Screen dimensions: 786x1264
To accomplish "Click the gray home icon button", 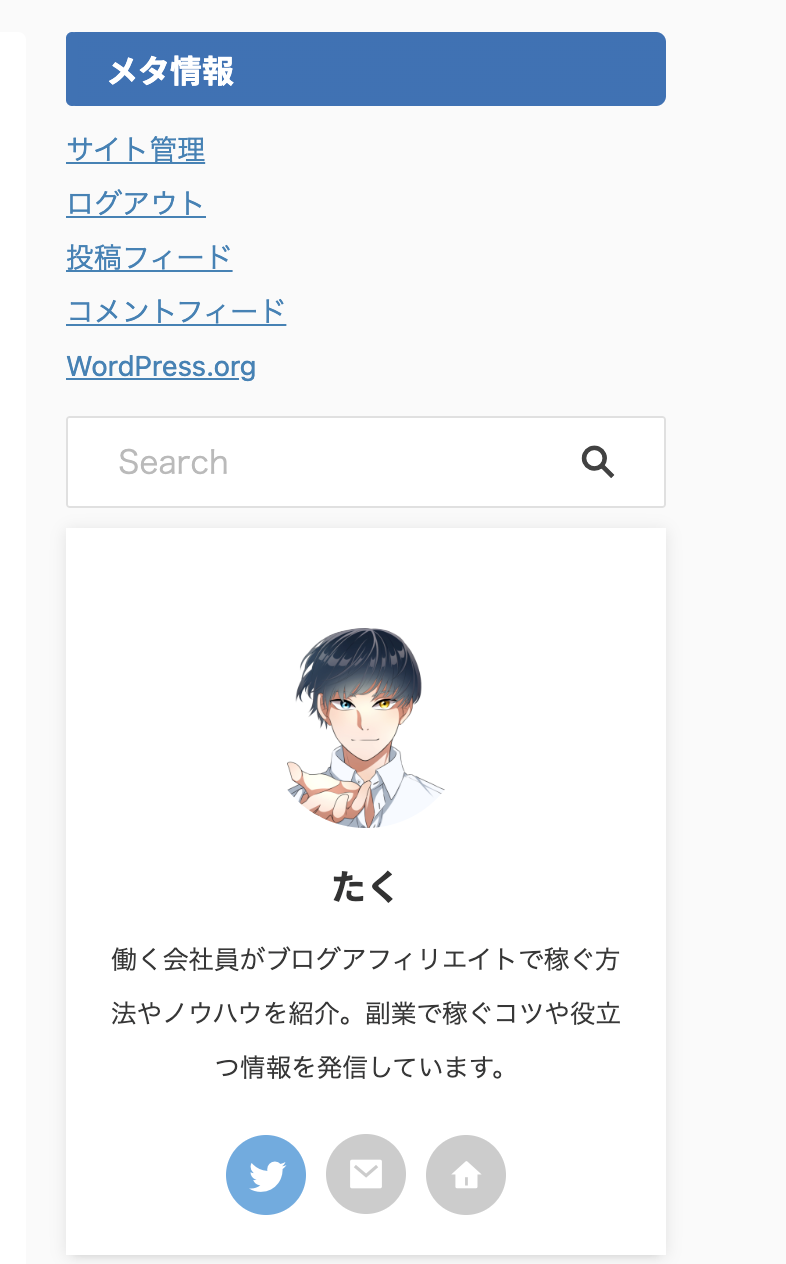I will click(x=466, y=1175).
